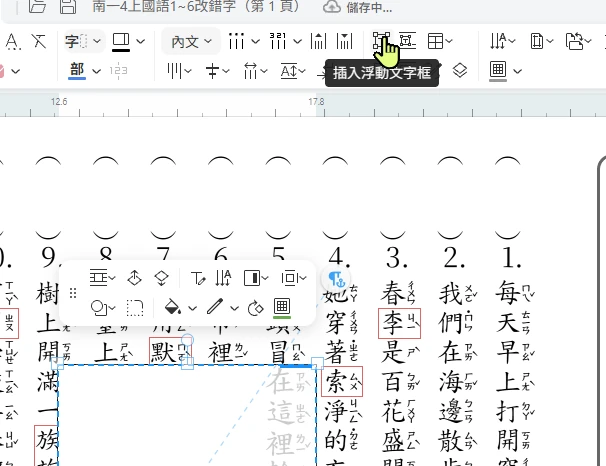Select the text box top-left corner handle
Viewport: 606px width, 466px height.
[58, 364]
